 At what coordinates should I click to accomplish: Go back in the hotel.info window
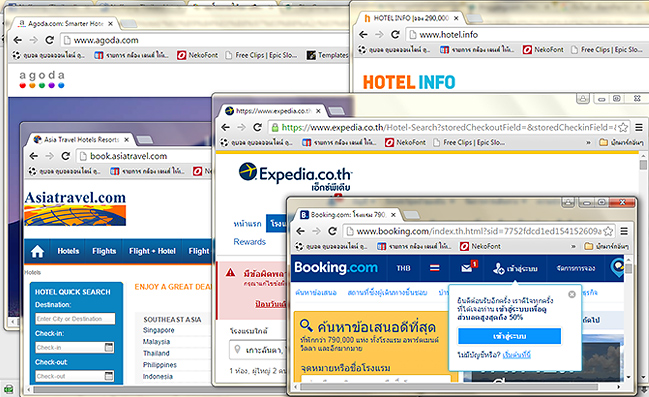[363, 34]
